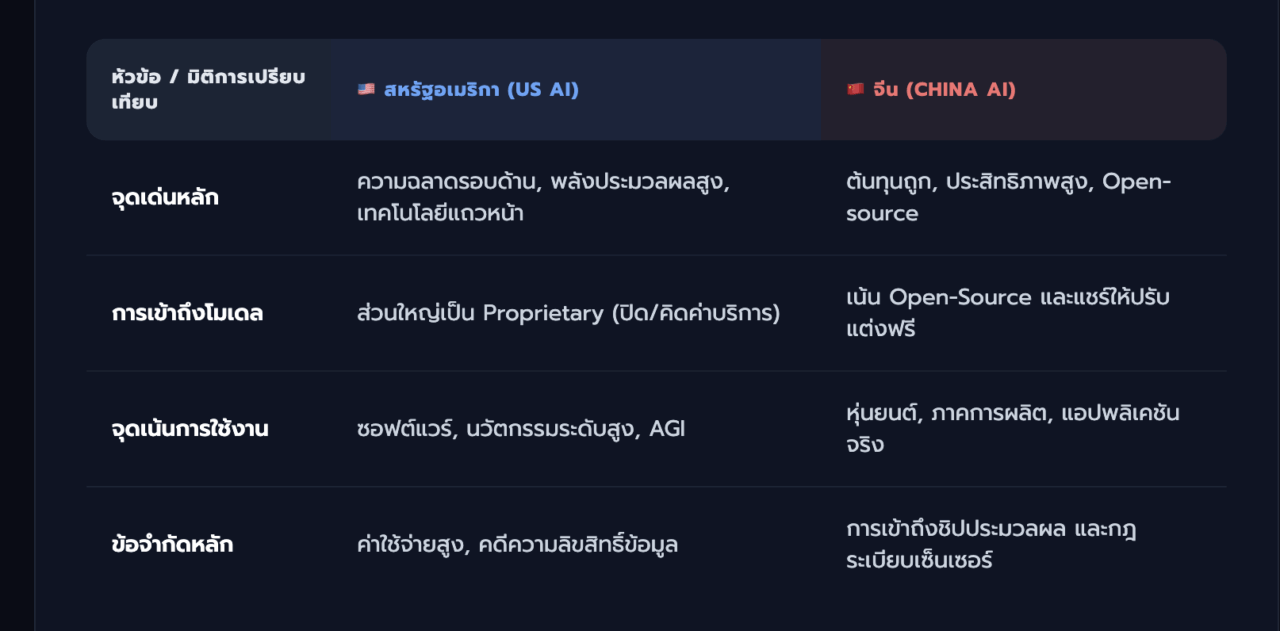The height and width of the screenshot is (631, 1280).
Task: Click the คดีความลิขสิทธิ์ข้อมูล text
Action: pos(578,546)
